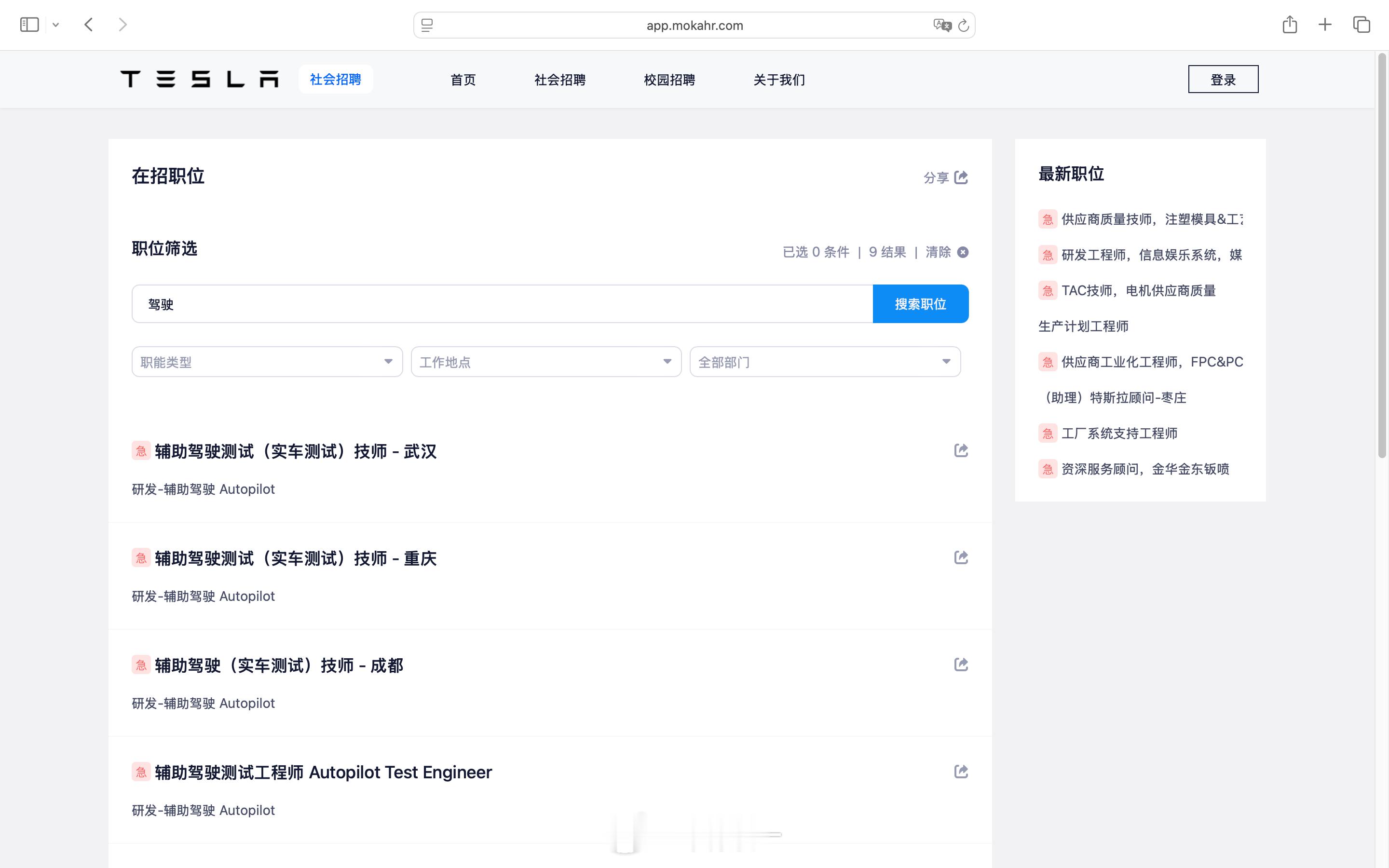The height and width of the screenshot is (868, 1389).
Task: Open job 辅助驾驶（实车测试）技师 - 成都
Action: 279,665
